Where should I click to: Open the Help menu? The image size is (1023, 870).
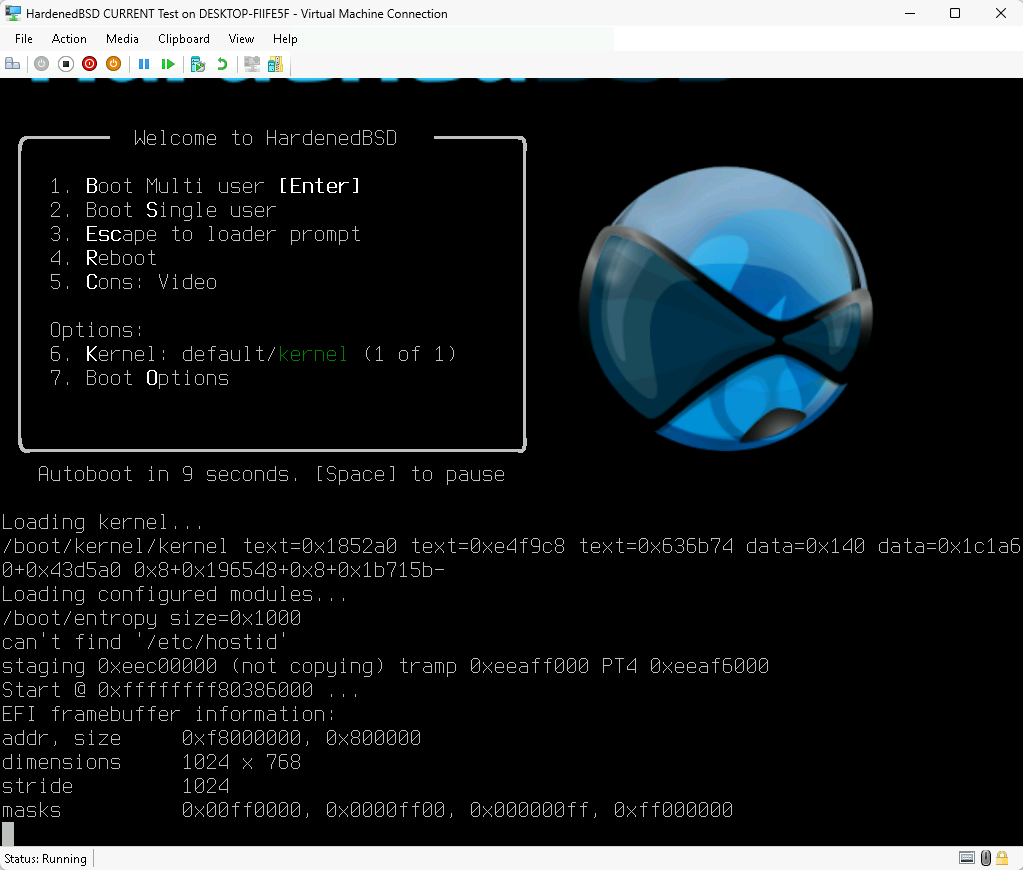coord(285,39)
